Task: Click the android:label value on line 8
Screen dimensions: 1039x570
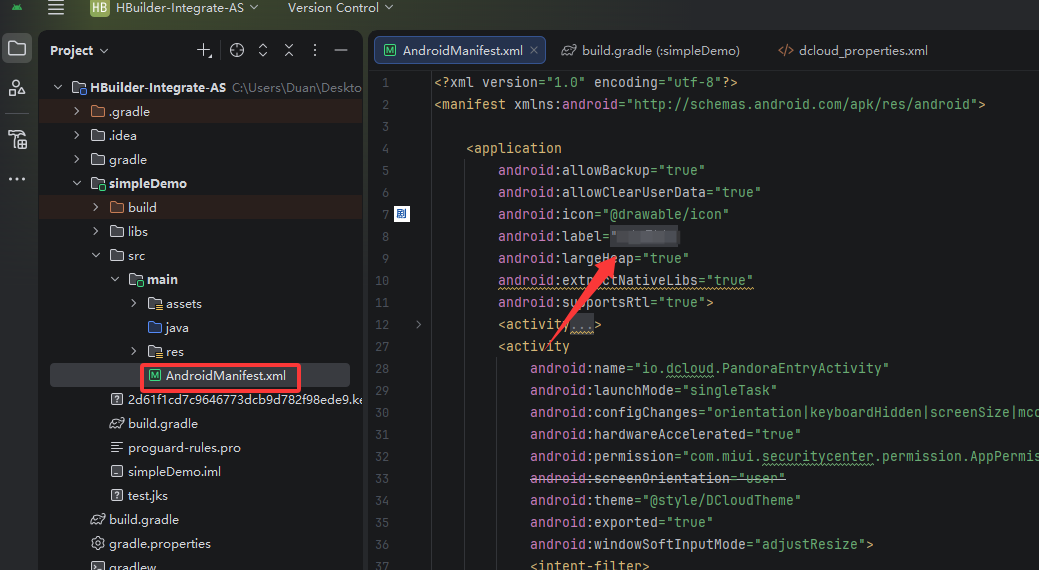Action: coord(644,236)
